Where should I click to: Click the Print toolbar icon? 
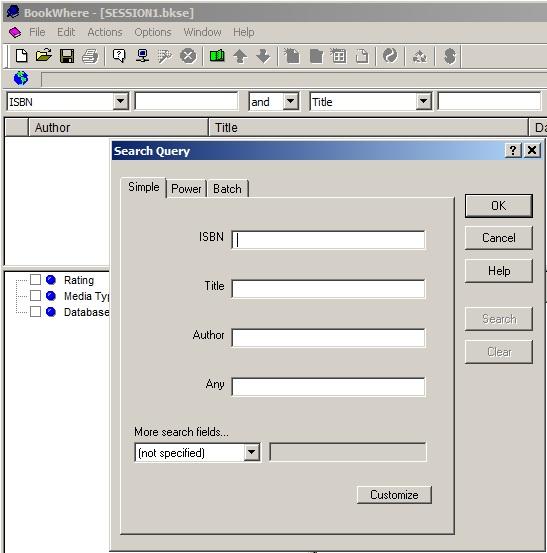coord(90,56)
